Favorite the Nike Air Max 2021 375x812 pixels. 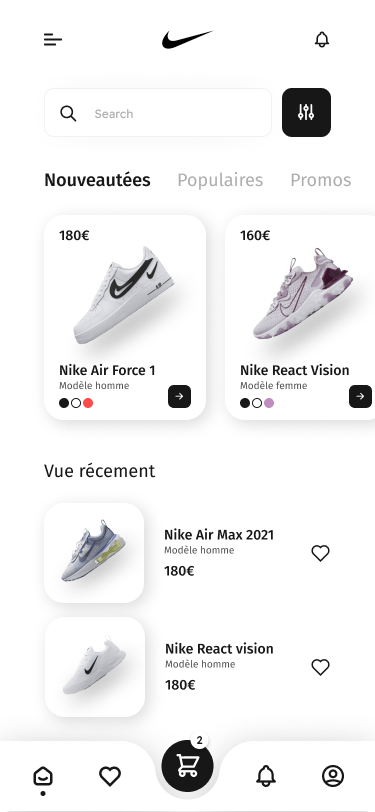pyautogui.click(x=320, y=553)
